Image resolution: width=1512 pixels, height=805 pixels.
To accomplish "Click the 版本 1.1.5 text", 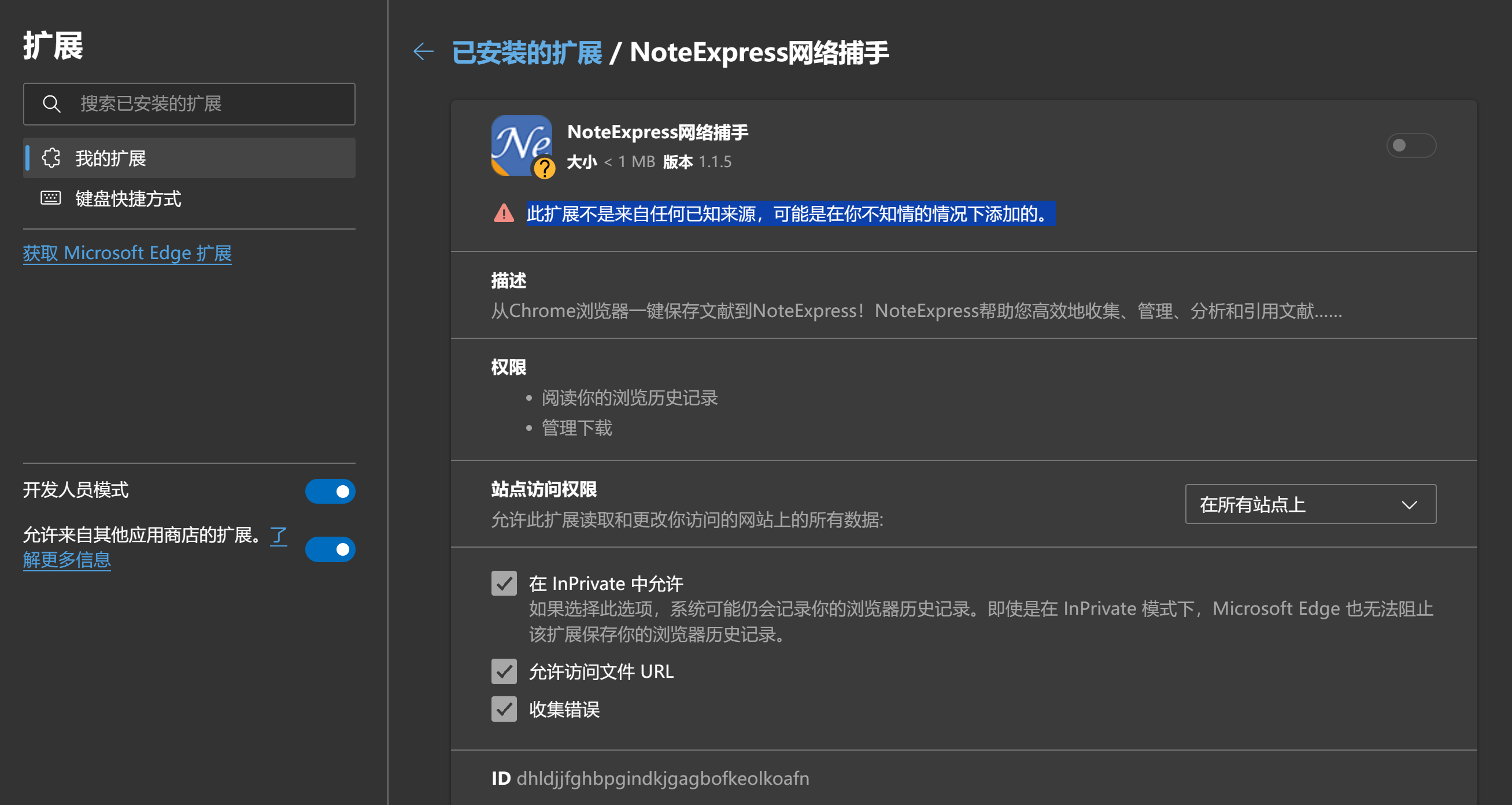I will click(697, 161).
